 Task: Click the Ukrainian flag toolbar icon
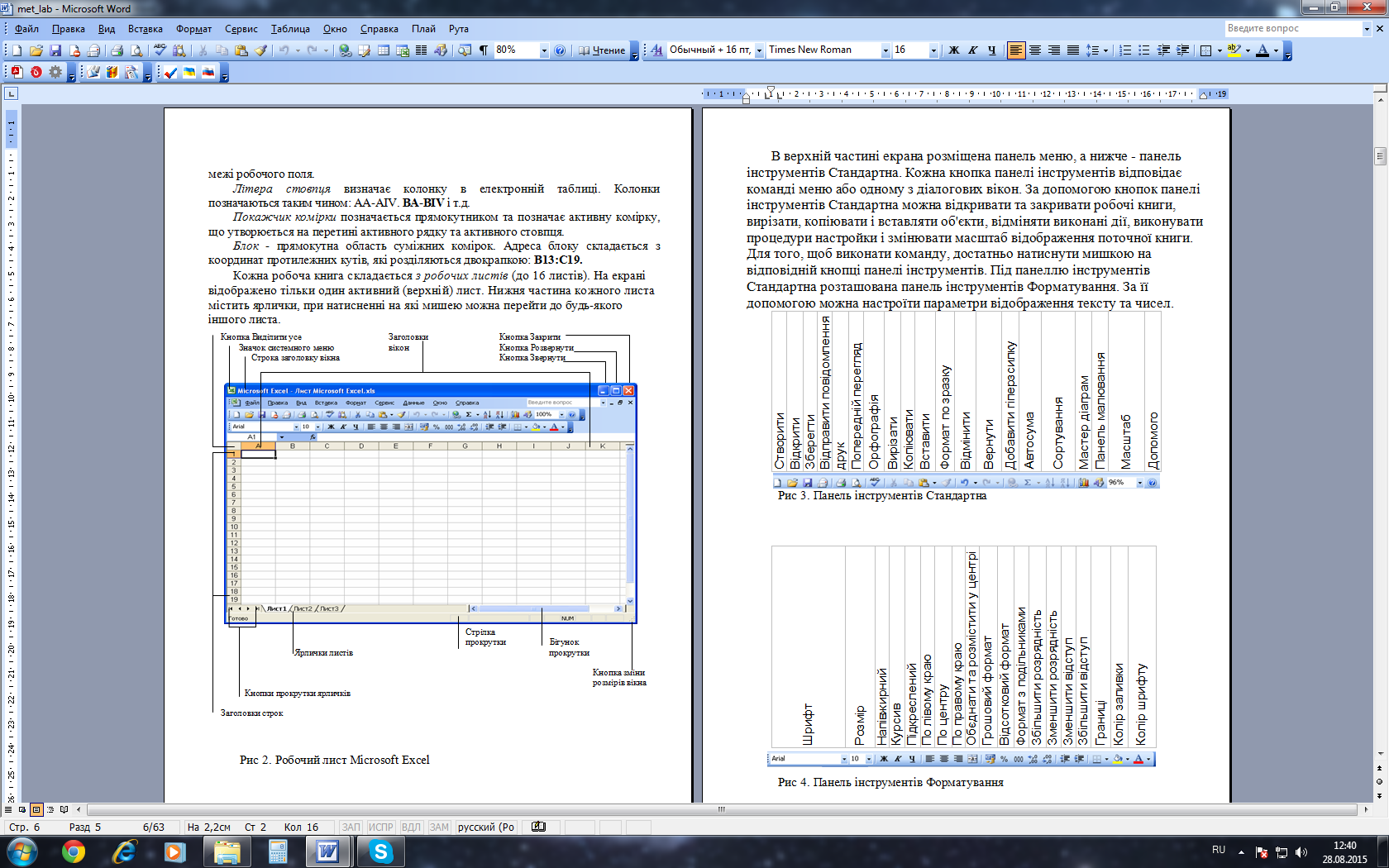coord(189,73)
